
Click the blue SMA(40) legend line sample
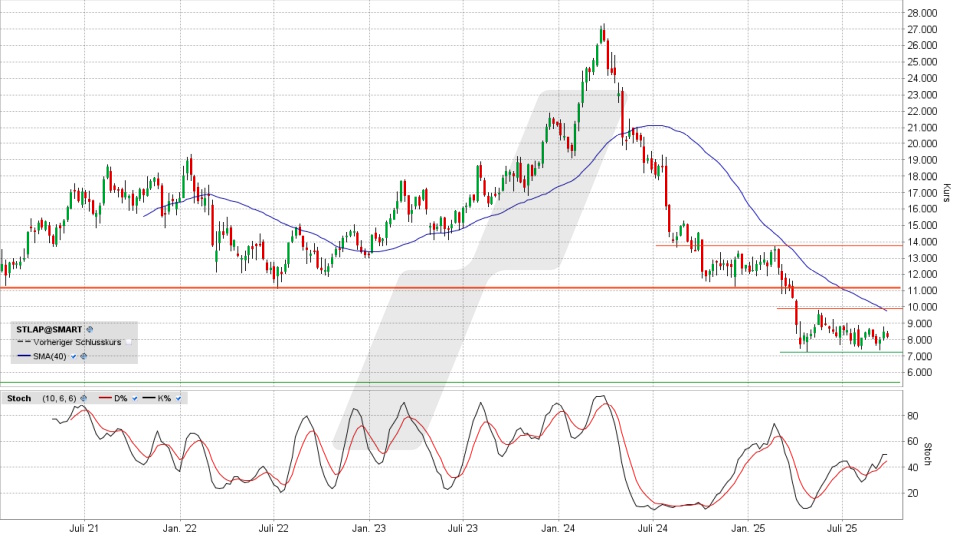23,355
